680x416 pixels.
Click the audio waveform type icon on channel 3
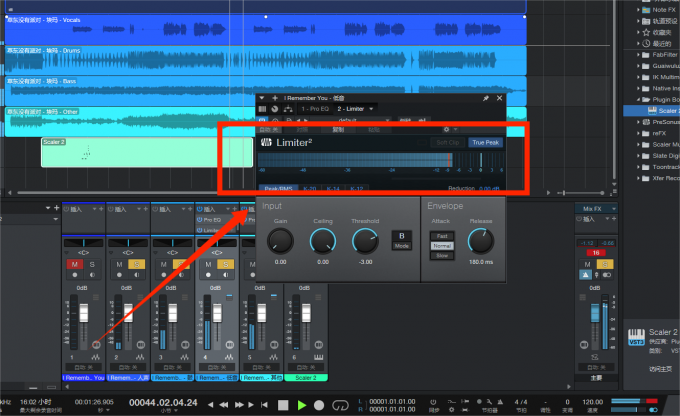(184, 357)
